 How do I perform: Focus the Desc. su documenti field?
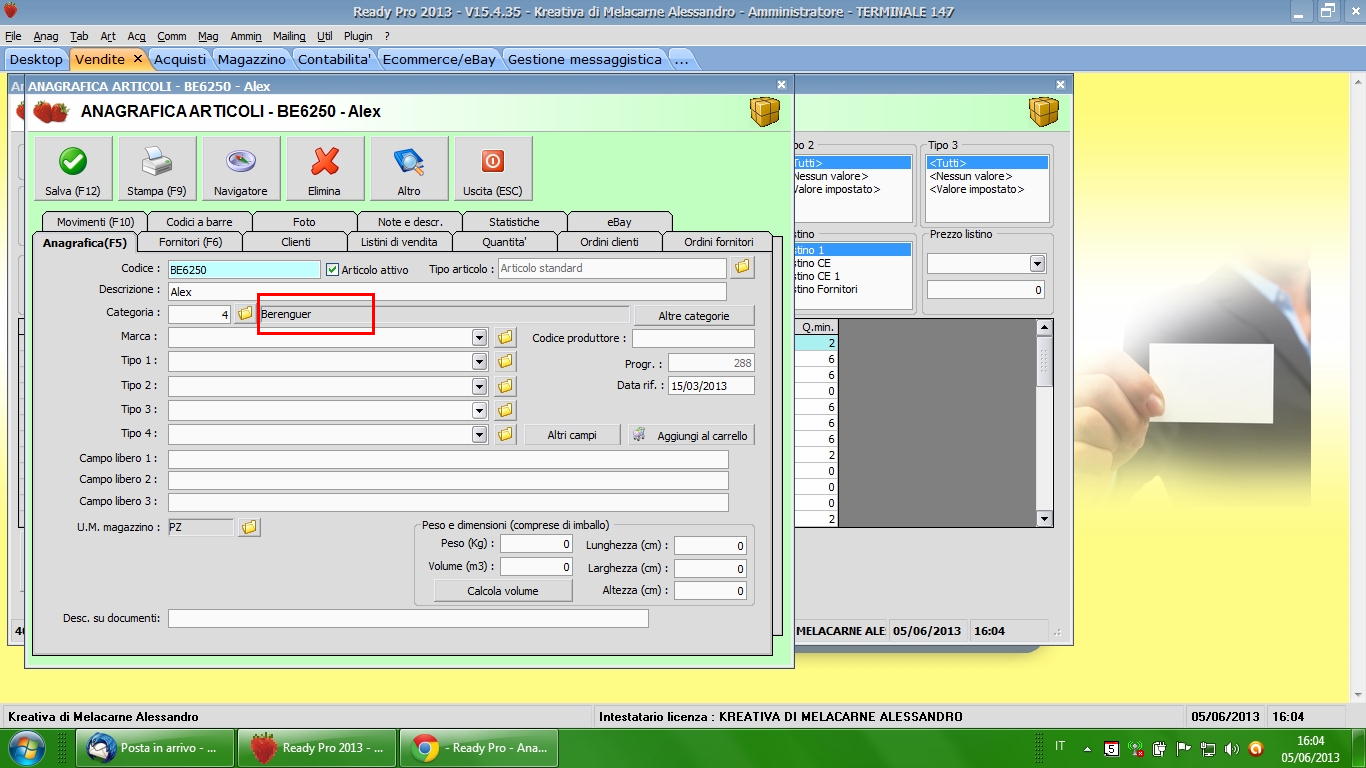click(x=408, y=619)
